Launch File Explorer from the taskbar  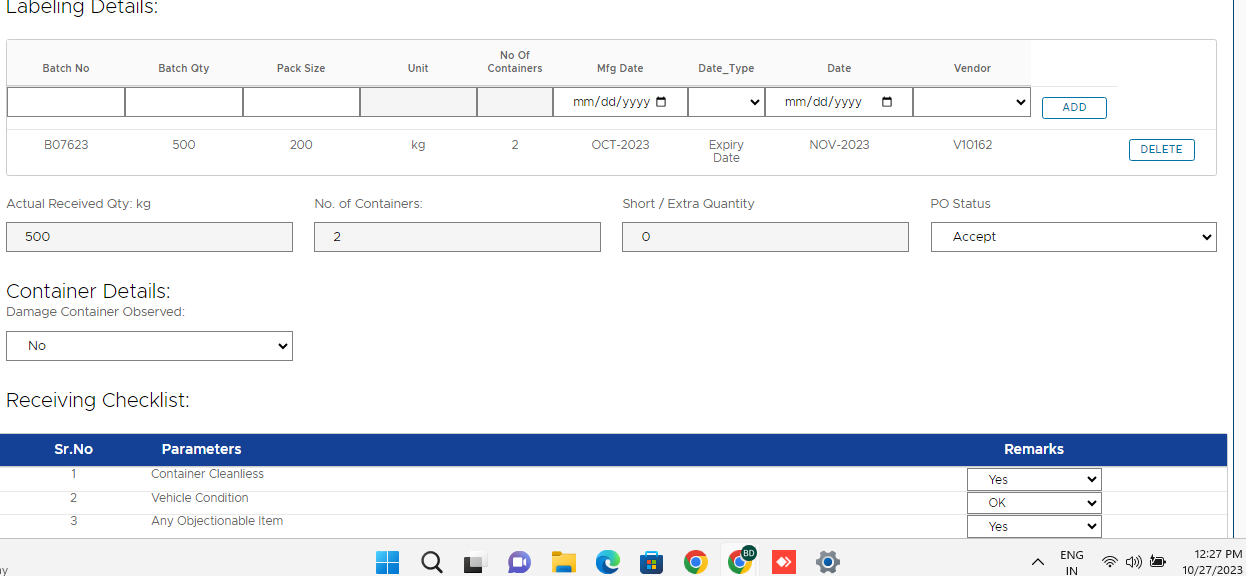coord(564,562)
